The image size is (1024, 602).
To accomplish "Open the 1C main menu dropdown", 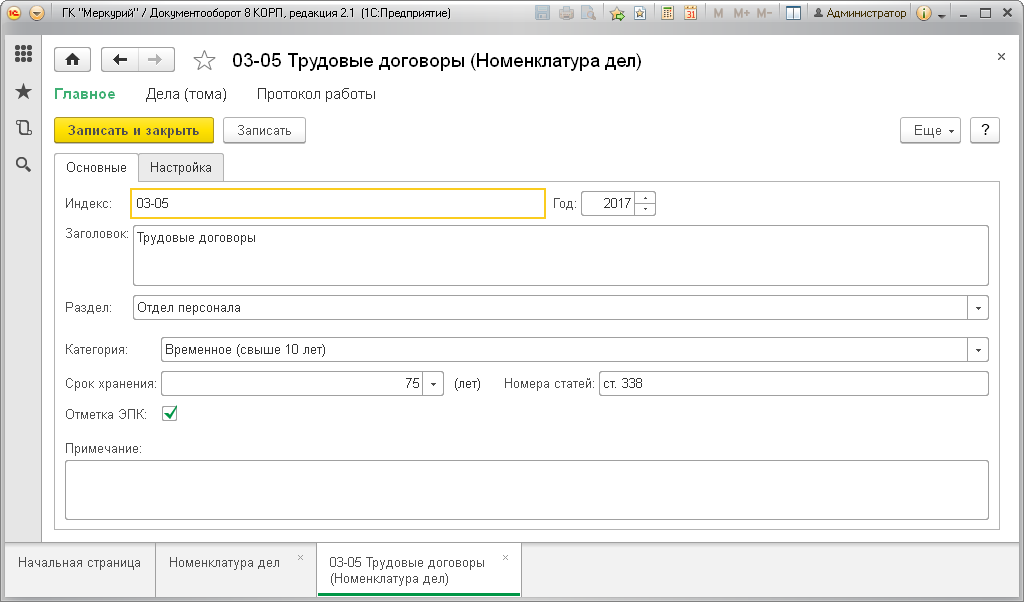I will [x=37, y=13].
